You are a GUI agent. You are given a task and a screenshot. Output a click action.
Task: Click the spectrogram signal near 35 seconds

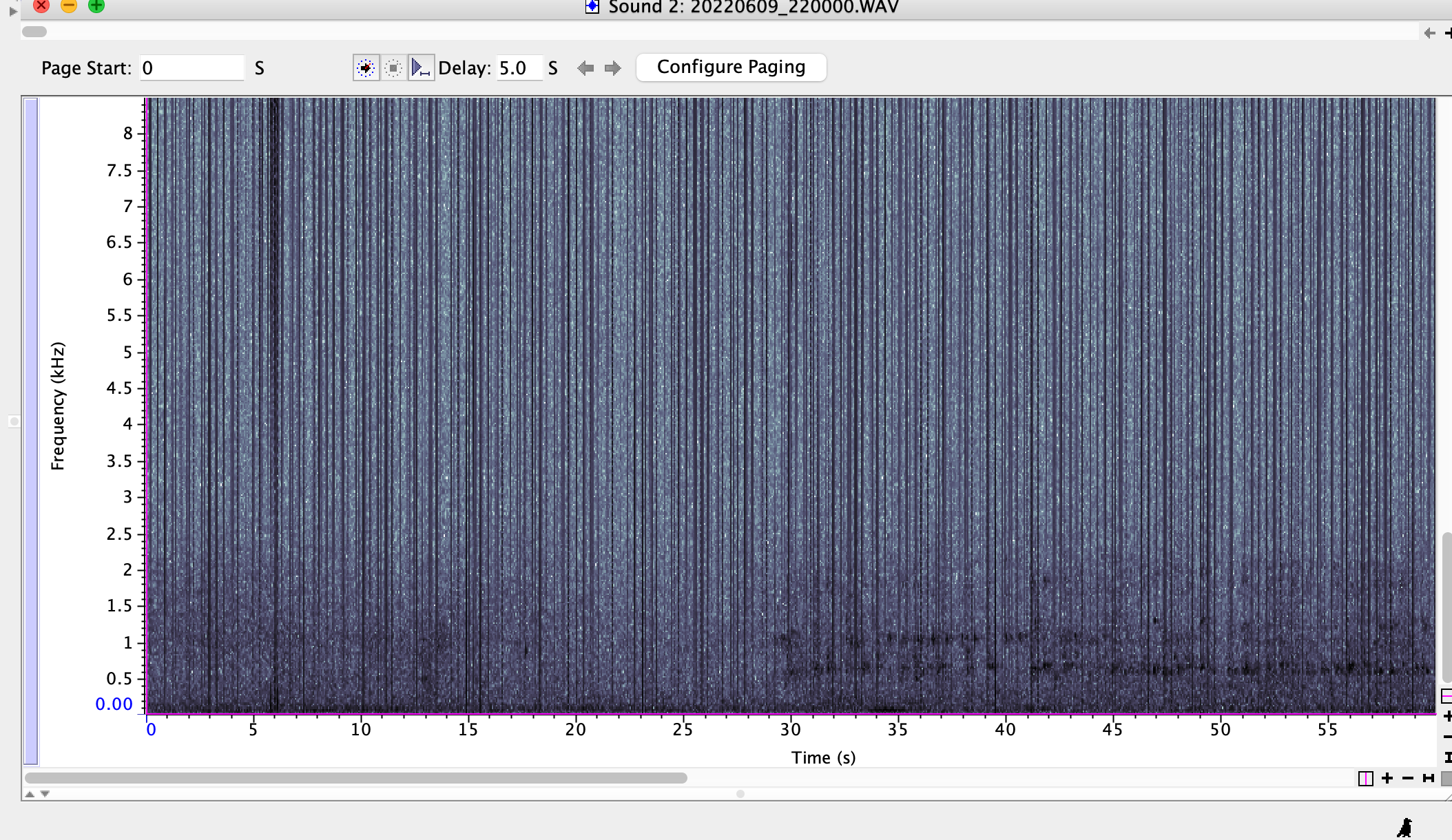coord(889,708)
